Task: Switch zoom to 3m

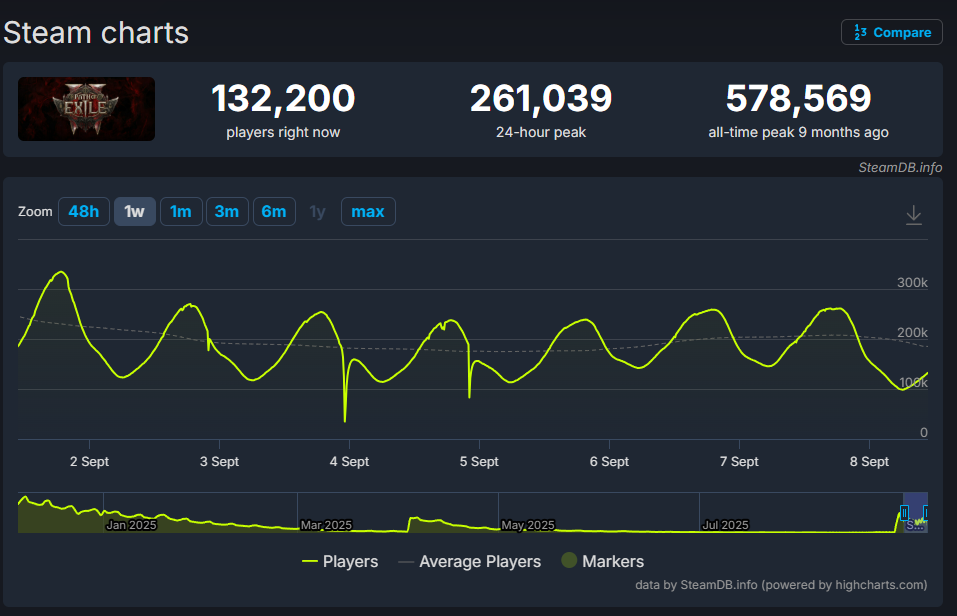Action: click(227, 211)
